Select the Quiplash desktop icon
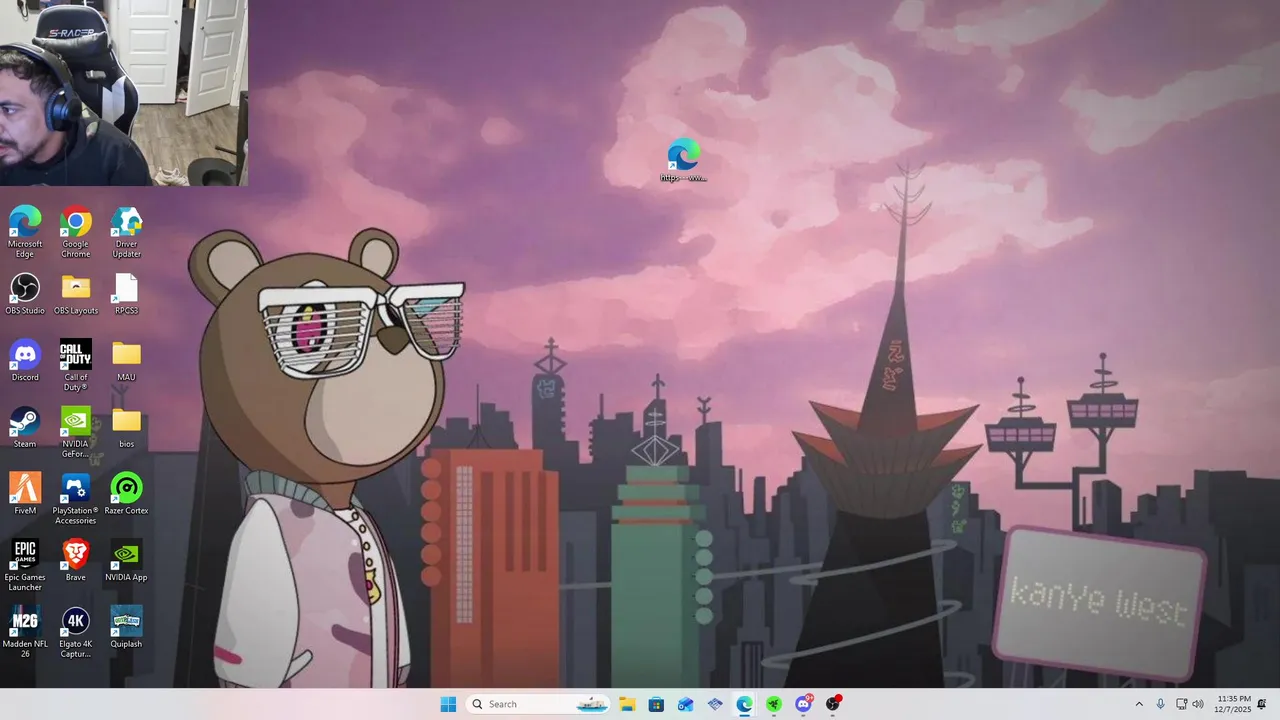The width and height of the screenshot is (1280, 720). point(126,627)
